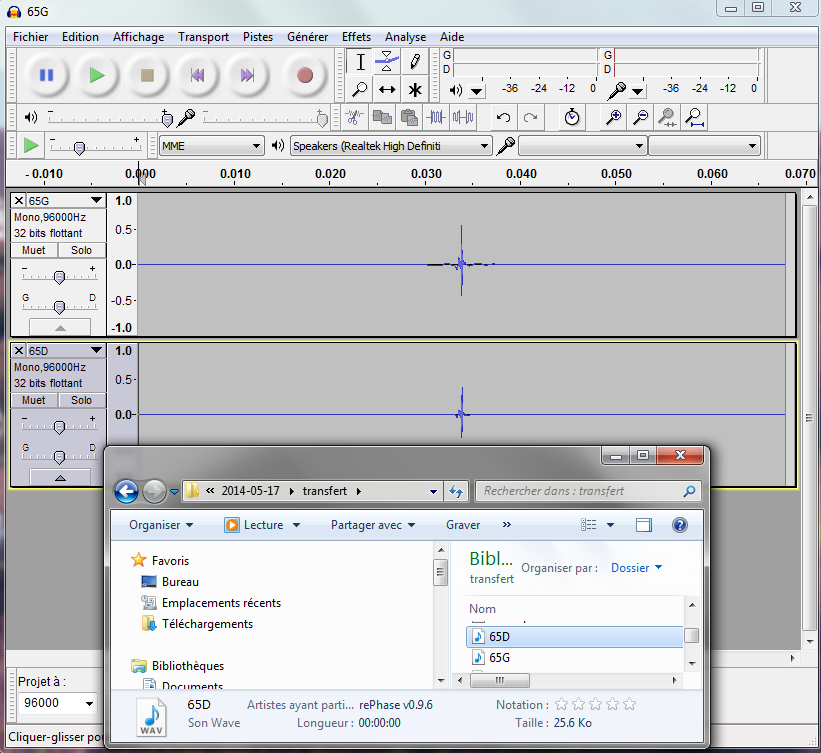Open the Générer menu
821x753 pixels.
(307, 37)
